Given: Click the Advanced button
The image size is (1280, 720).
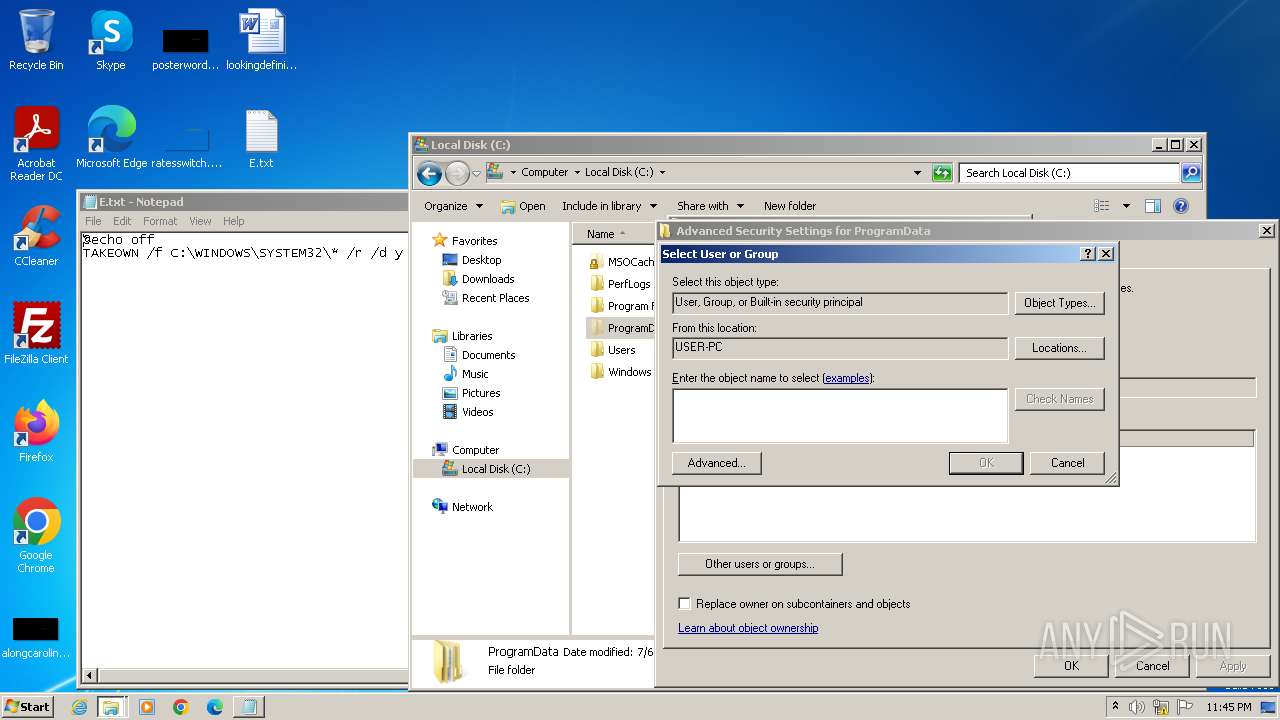Looking at the screenshot, I should [716, 463].
